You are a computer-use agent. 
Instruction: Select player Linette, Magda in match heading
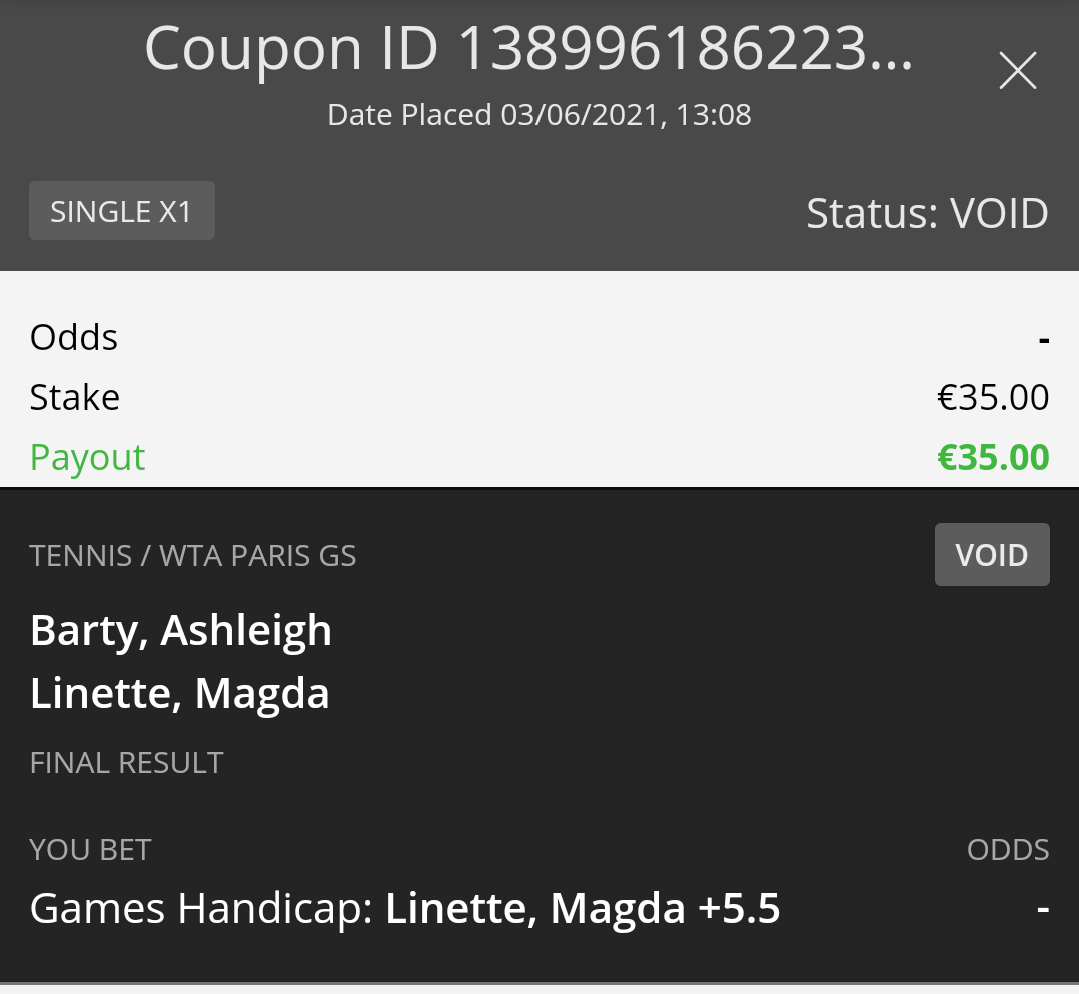click(x=180, y=694)
